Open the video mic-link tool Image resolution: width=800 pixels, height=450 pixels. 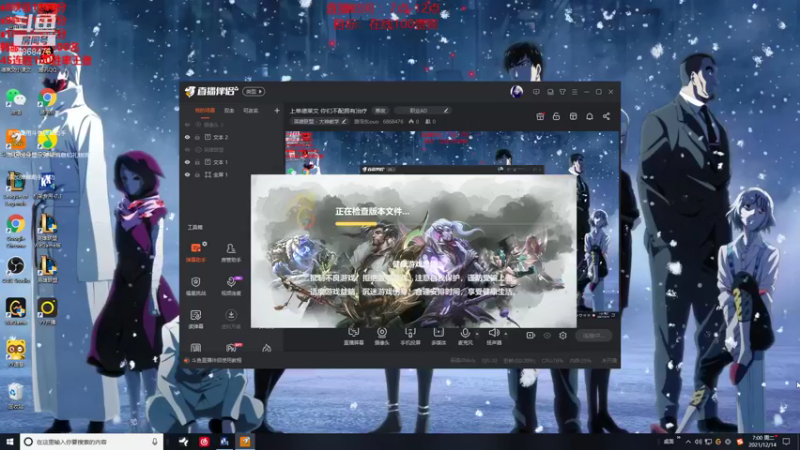click(231, 286)
